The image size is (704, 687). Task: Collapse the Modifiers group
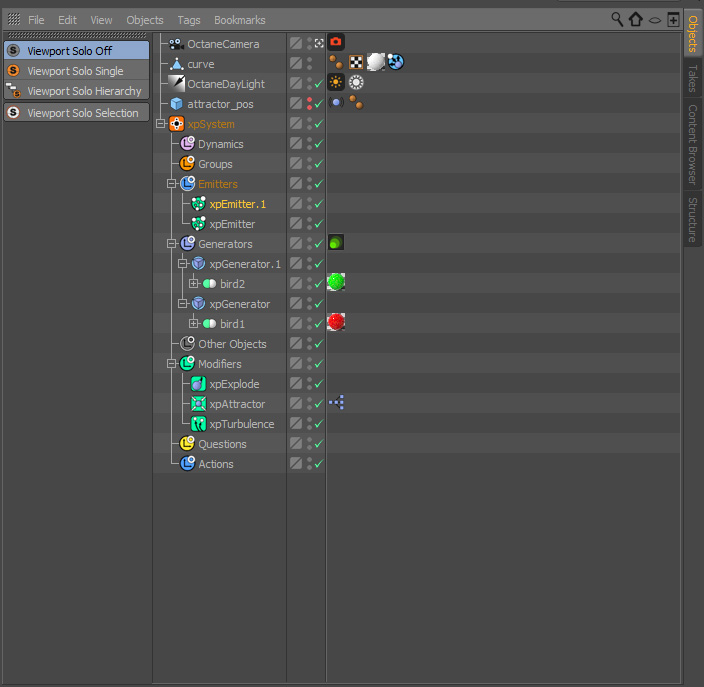172,364
